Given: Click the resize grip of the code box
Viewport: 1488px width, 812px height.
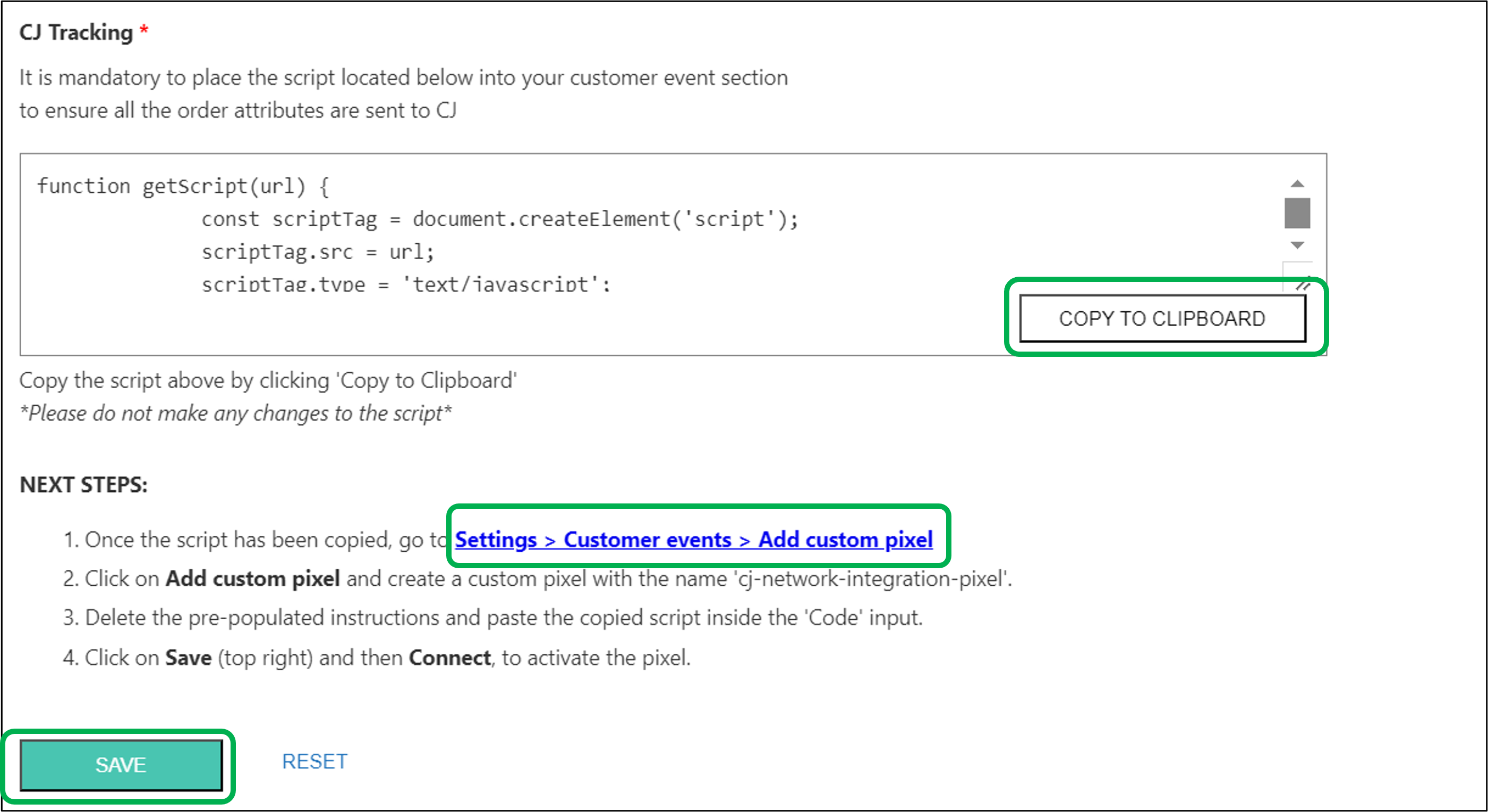Looking at the screenshot, I should (1302, 284).
